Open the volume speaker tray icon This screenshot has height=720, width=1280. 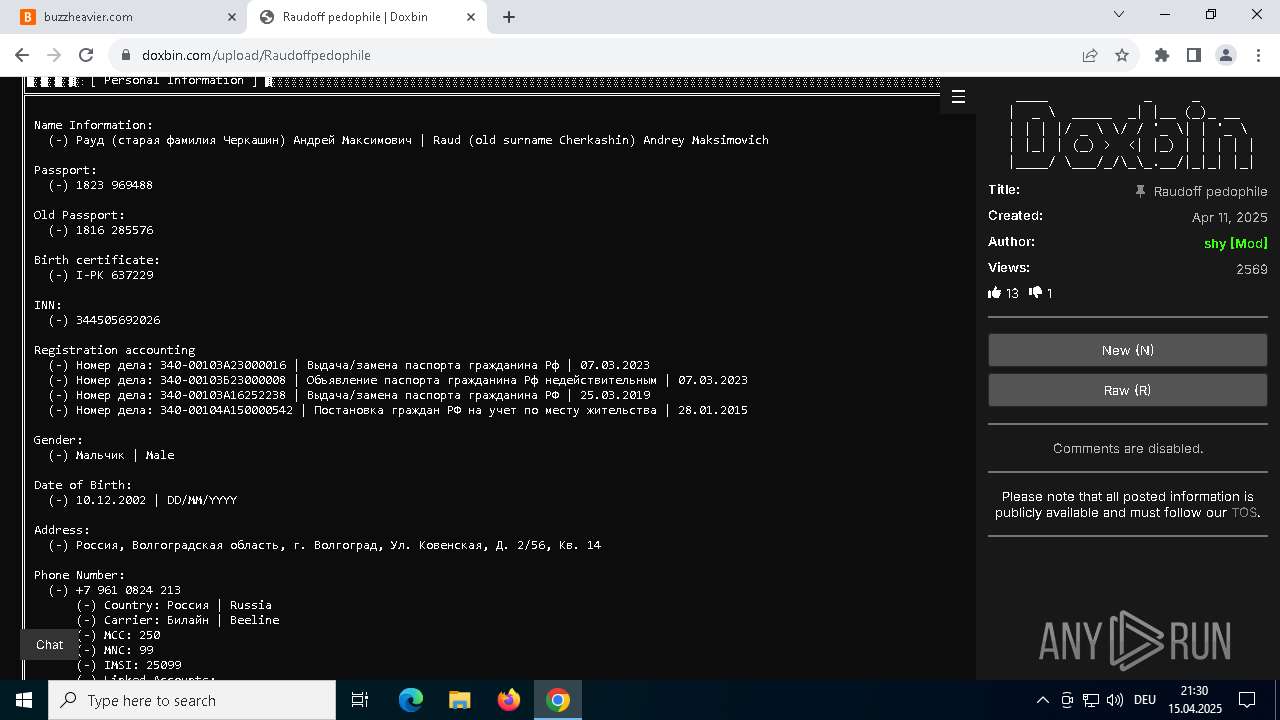[1115, 700]
